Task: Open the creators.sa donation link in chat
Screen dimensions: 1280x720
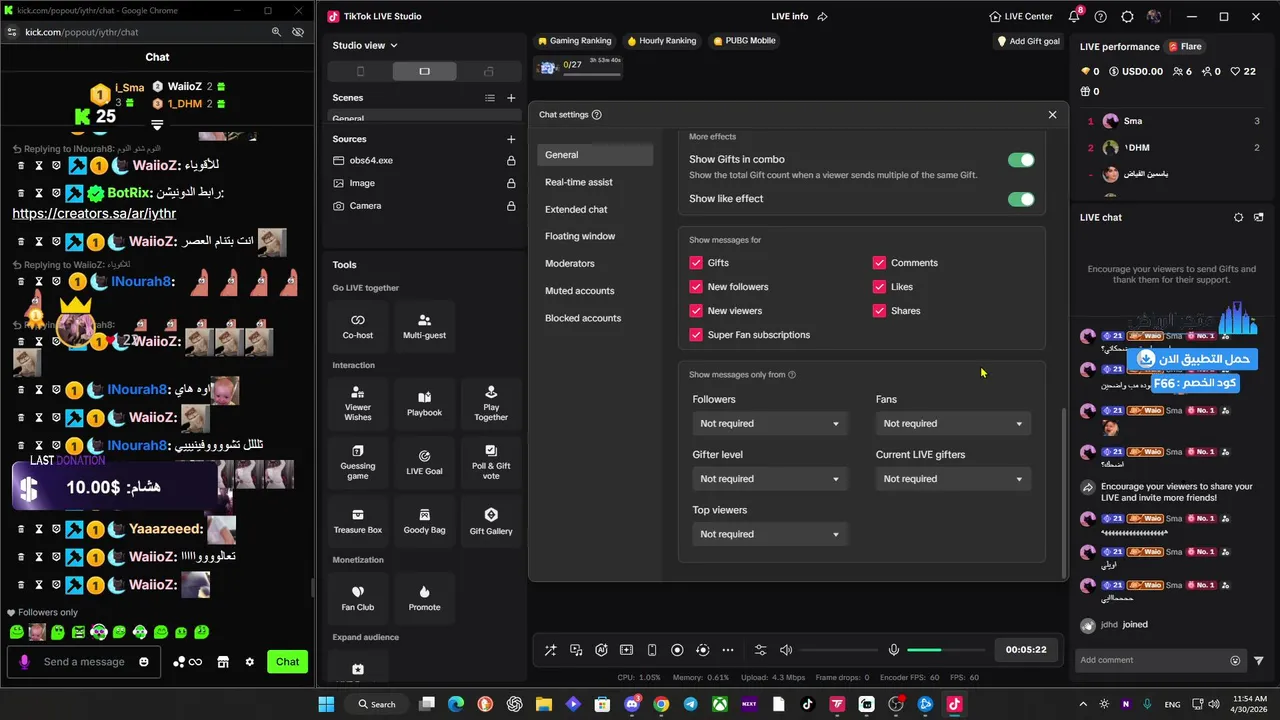Action: (94, 213)
